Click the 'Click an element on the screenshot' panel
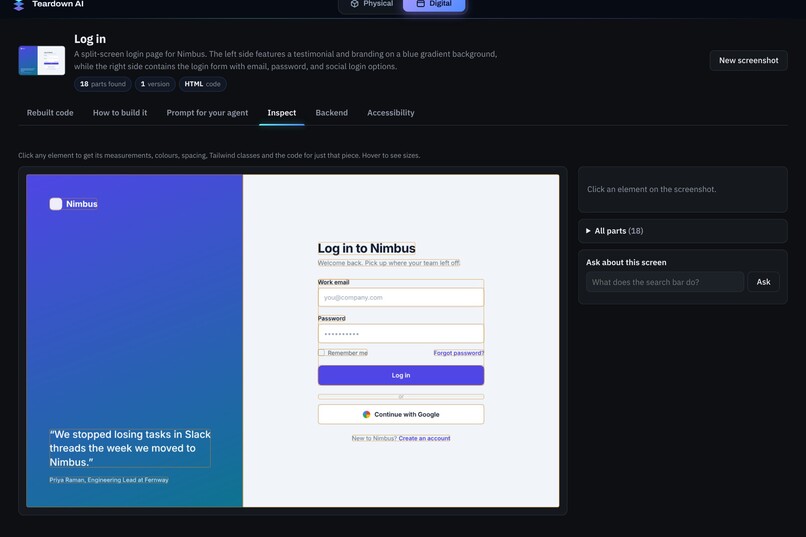Screen dimensions: 806x537 (683, 189)
